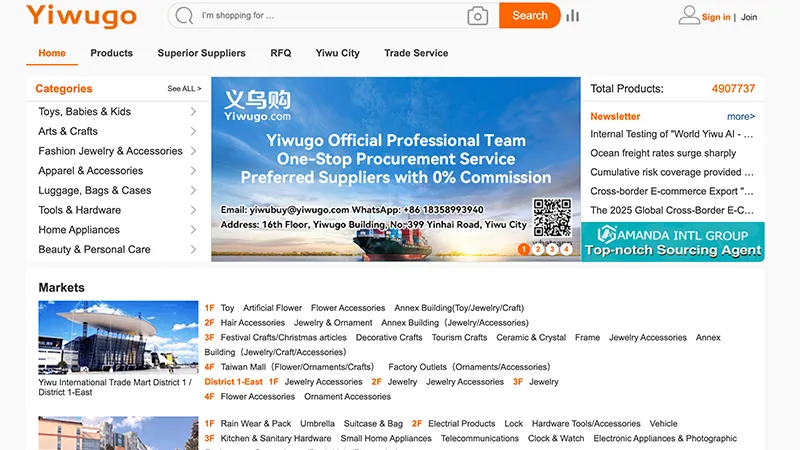The image size is (800, 450).
Task: Open the Yiwugo procurement service banner
Action: click(x=396, y=169)
